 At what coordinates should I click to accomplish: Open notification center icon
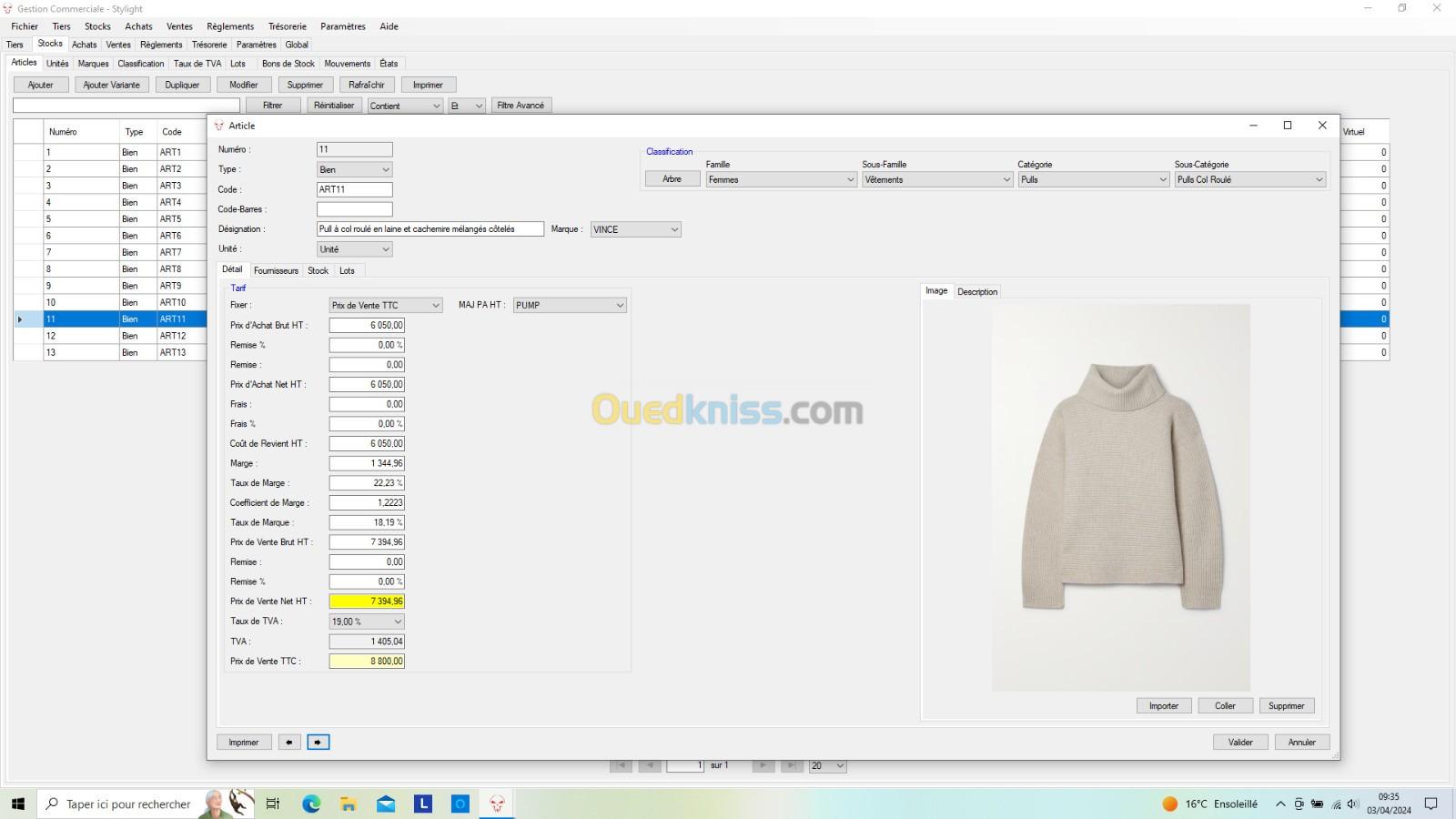pos(1431,804)
